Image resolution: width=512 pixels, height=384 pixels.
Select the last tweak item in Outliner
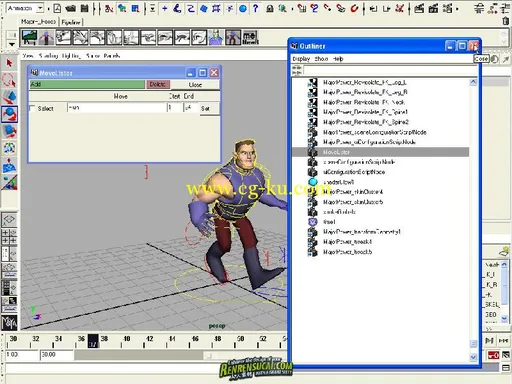pyautogui.click(x=347, y=252)
